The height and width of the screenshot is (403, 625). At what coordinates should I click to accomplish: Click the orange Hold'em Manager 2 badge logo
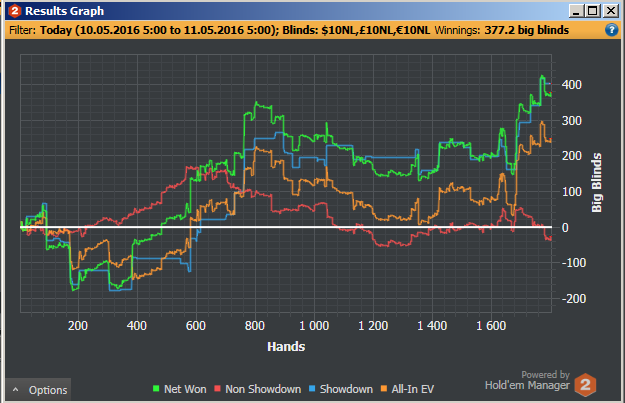tap(585, 385)
